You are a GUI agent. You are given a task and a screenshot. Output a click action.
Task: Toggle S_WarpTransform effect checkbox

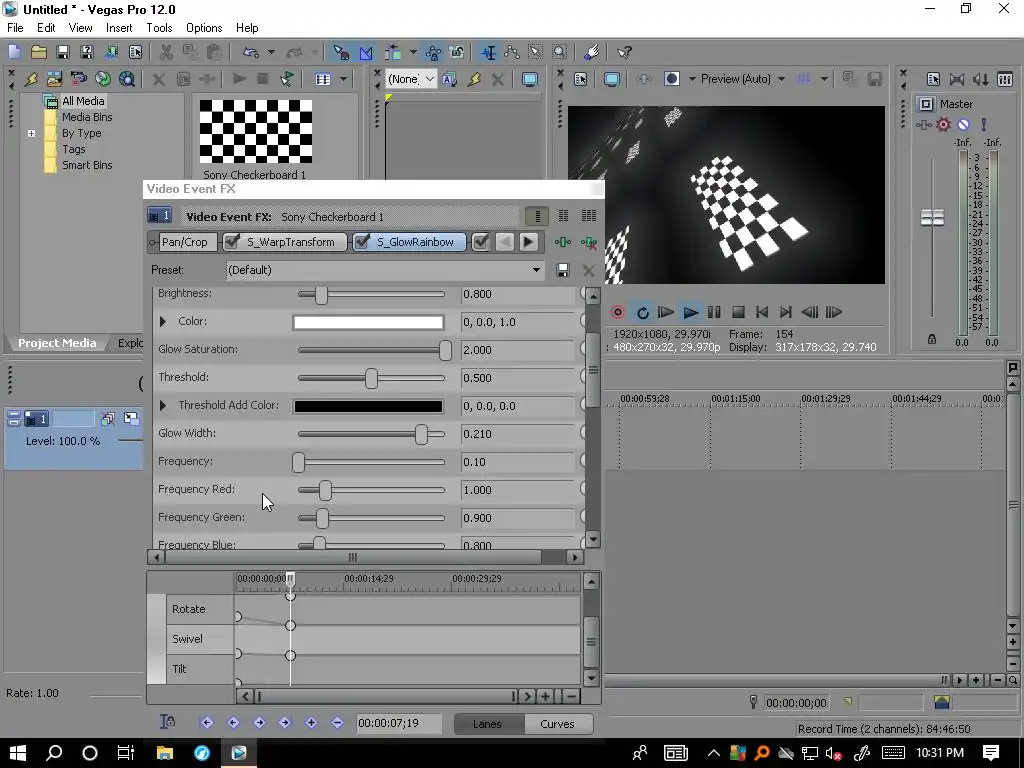231,242
